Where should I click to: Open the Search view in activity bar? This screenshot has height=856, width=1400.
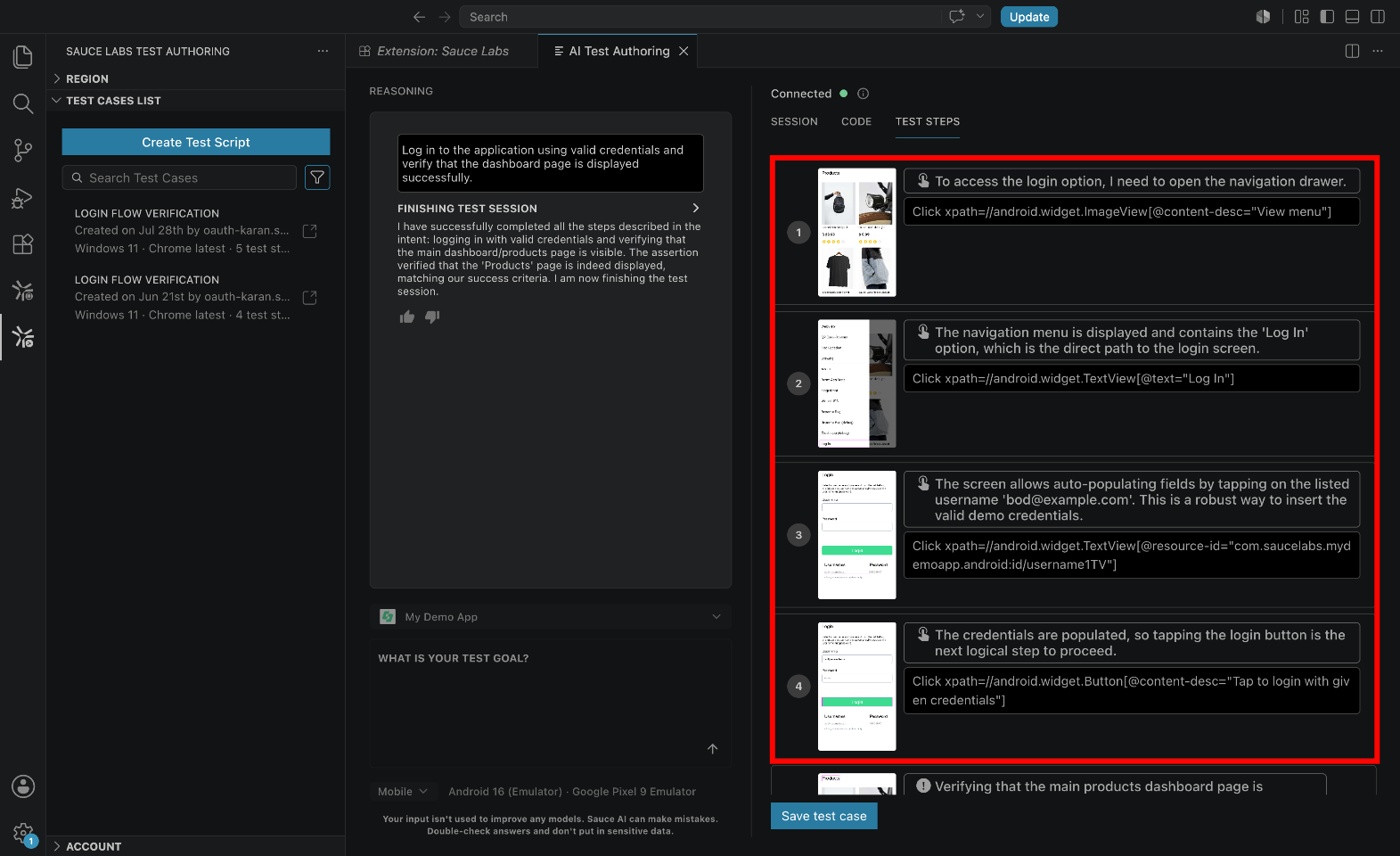23,104
